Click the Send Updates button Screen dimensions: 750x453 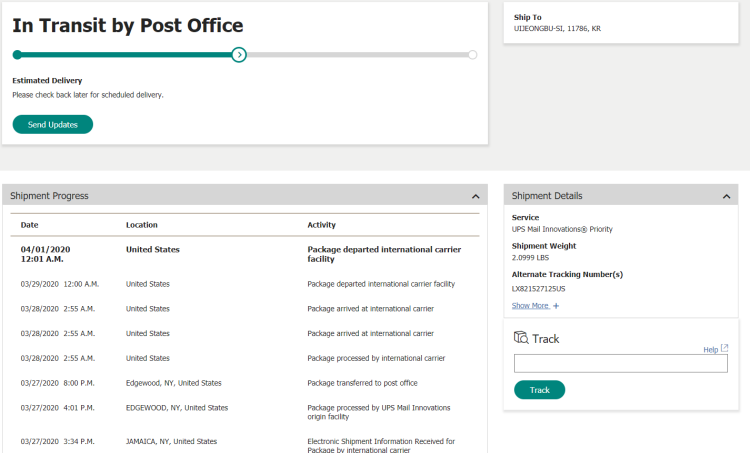pos(53,124)
